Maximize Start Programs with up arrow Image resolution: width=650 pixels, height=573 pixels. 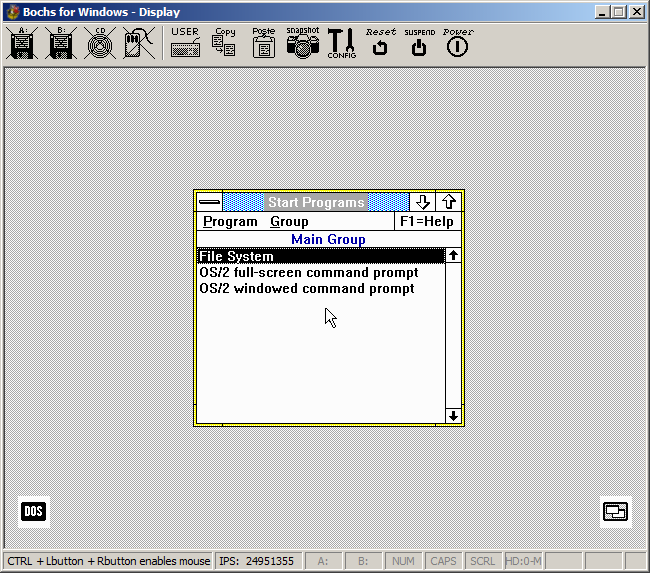pyautogui.click(x=449, y=202)
